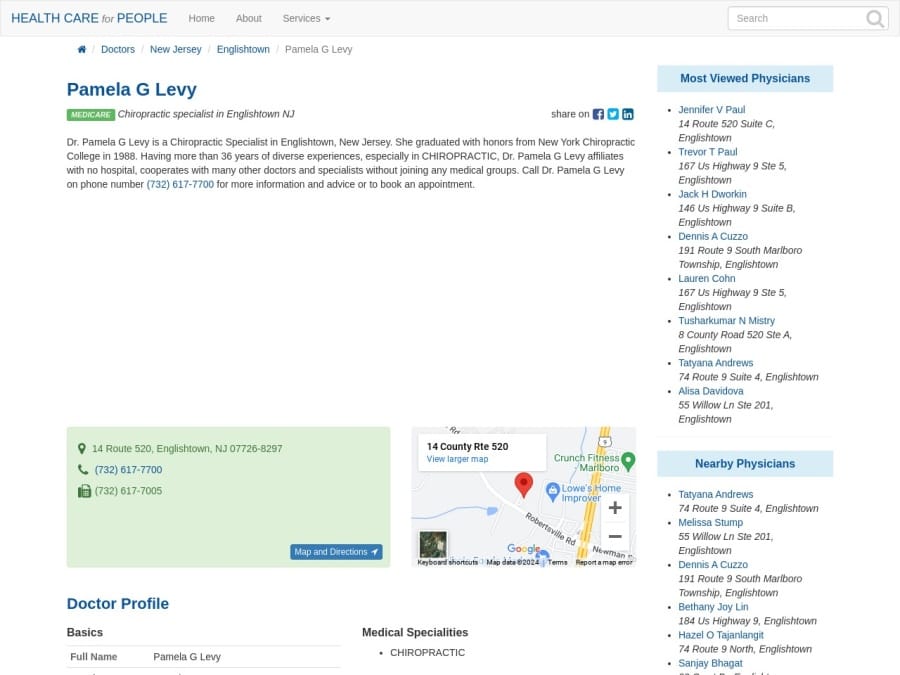Visit Jennifer V Paul's profile link
Screen dimensions: 900x675
tap(711, 109)
